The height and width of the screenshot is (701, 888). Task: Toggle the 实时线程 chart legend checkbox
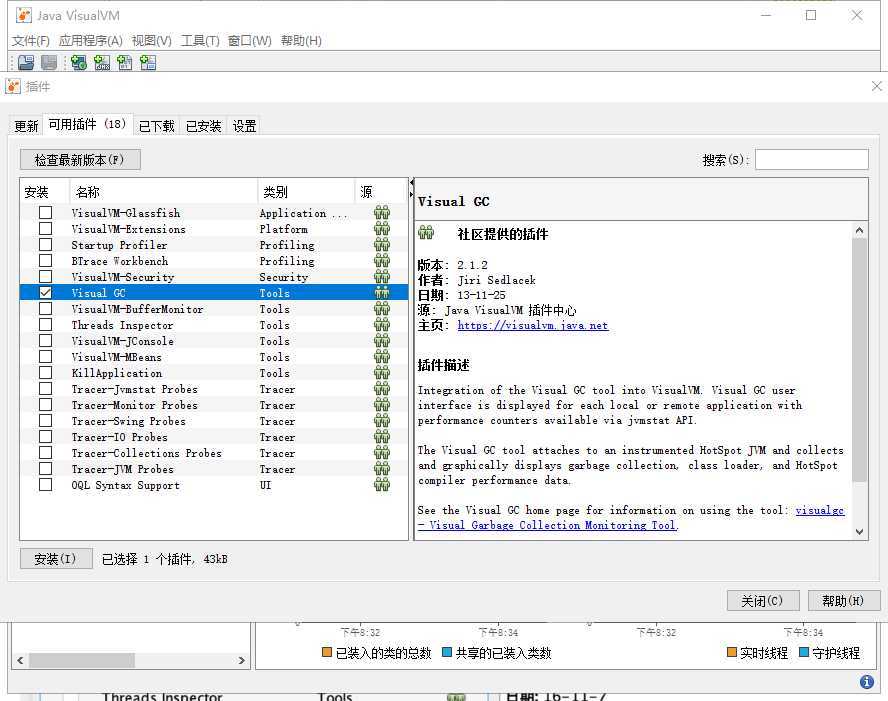731,652
